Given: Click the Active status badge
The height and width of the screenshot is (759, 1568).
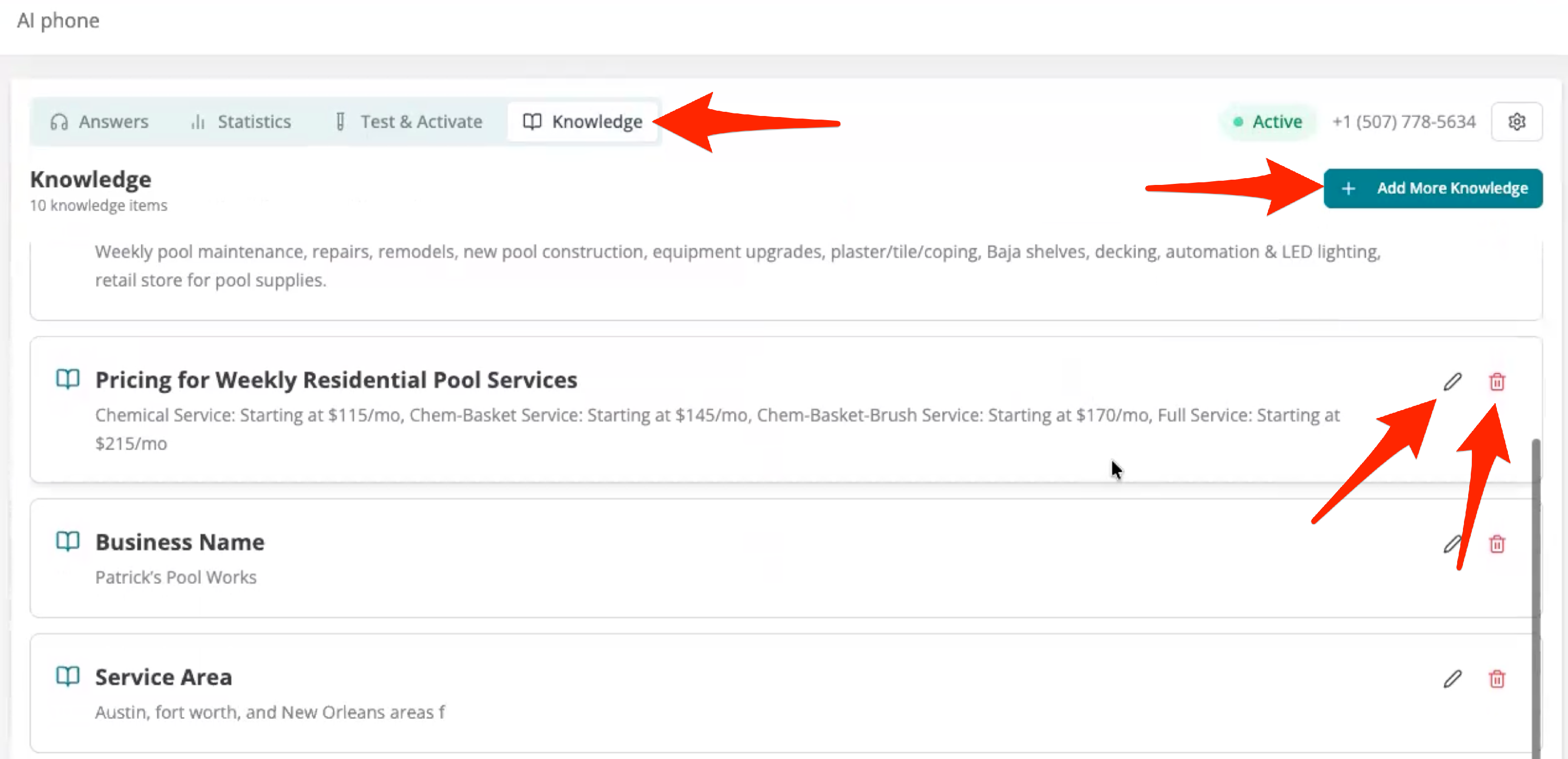Looking at the screenshot, I should click(x=1268, y=122).
